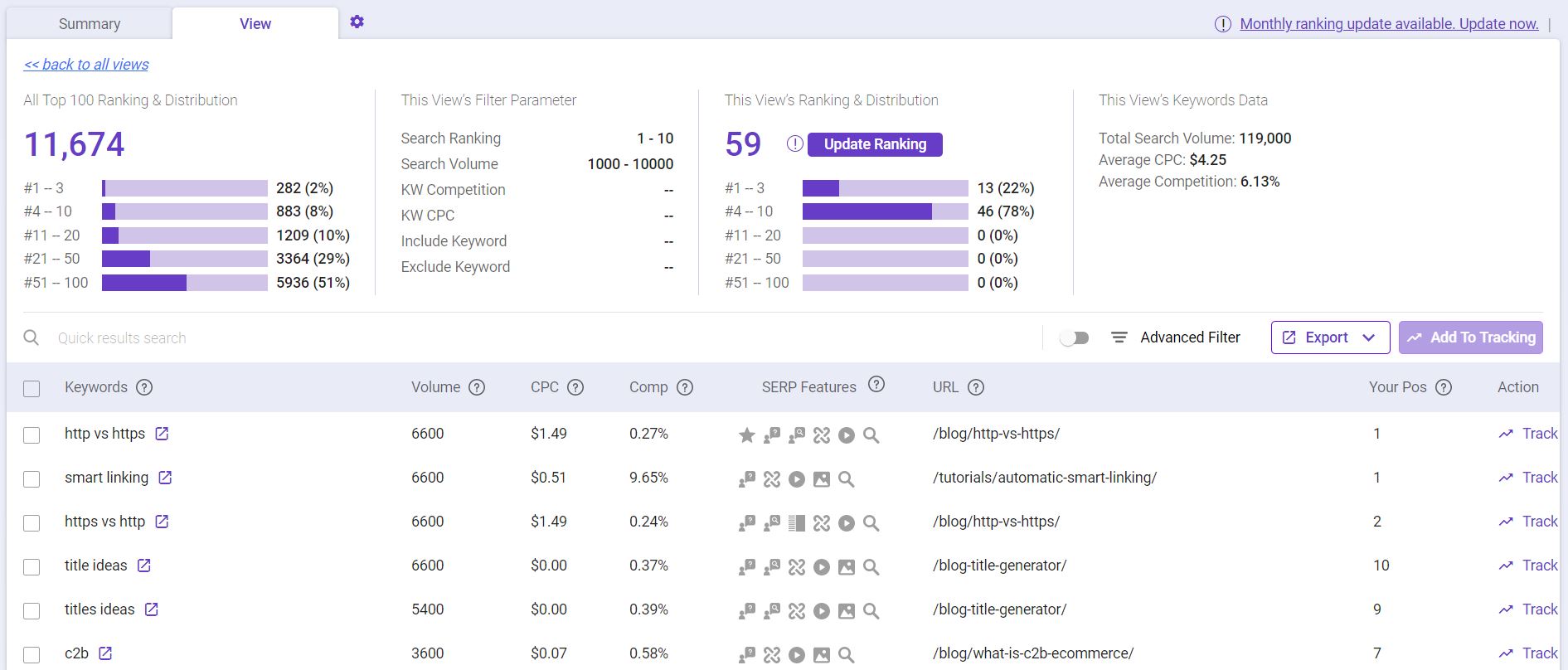1568x670 pixels.
Task: Click Add To Tracking button
Action: click(1471, 337)
